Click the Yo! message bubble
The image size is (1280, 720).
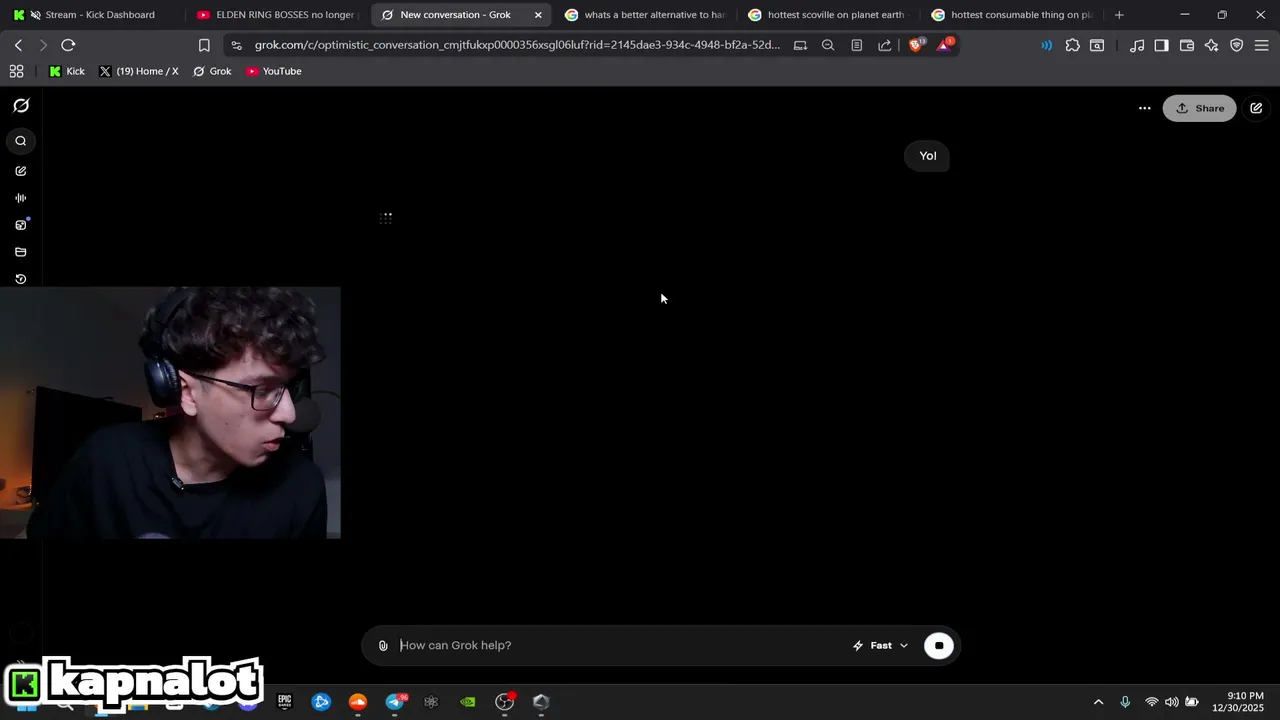point(927,156)
